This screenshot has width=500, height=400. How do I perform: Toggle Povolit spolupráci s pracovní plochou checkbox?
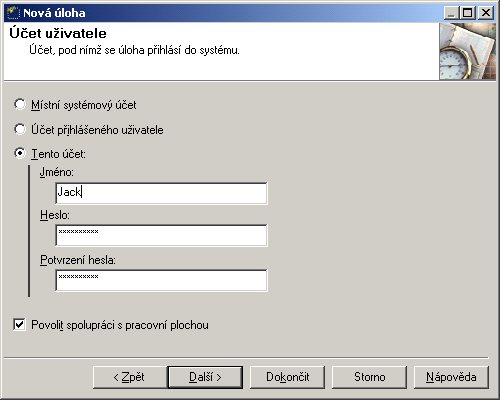19,324
